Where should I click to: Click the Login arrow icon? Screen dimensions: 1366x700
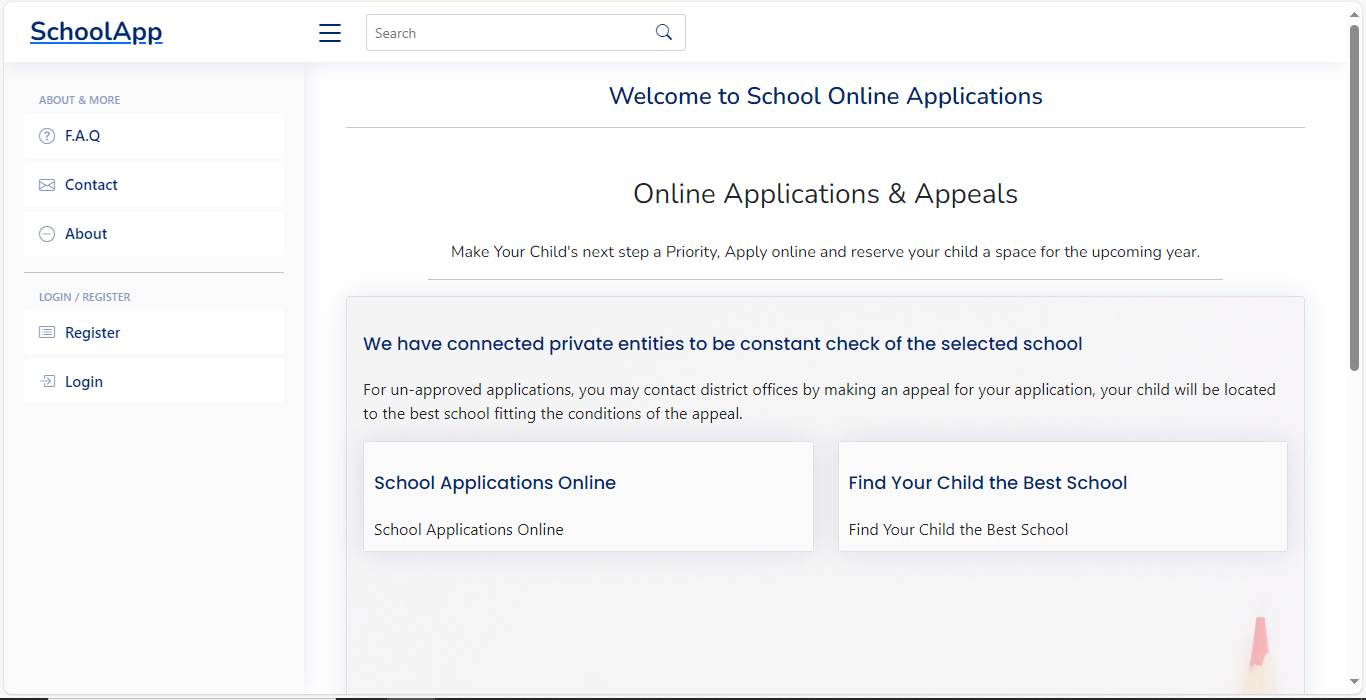pyautogui.click(x=47, y=382)
